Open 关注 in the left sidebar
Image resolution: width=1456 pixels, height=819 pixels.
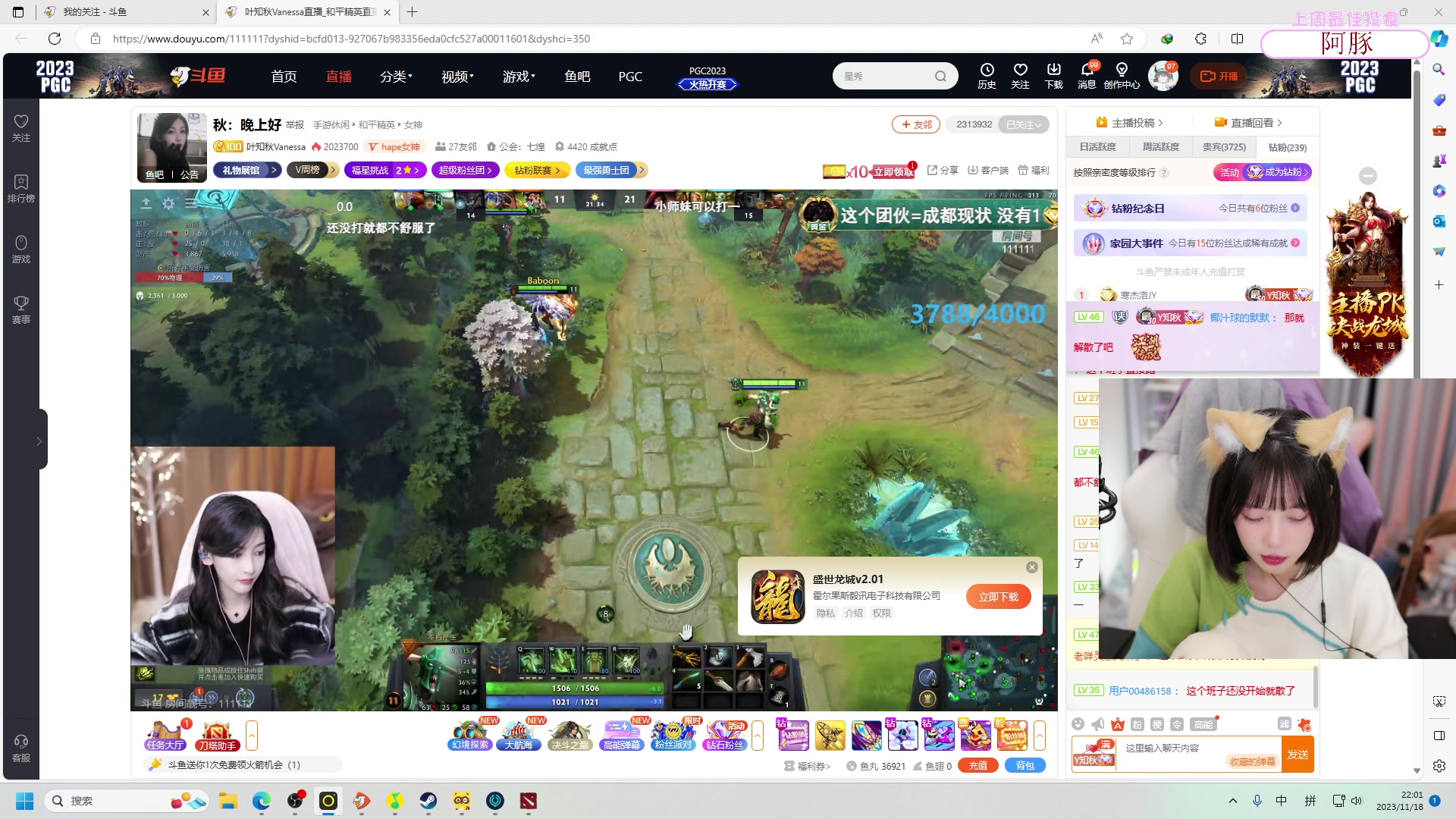coord(21,128)
